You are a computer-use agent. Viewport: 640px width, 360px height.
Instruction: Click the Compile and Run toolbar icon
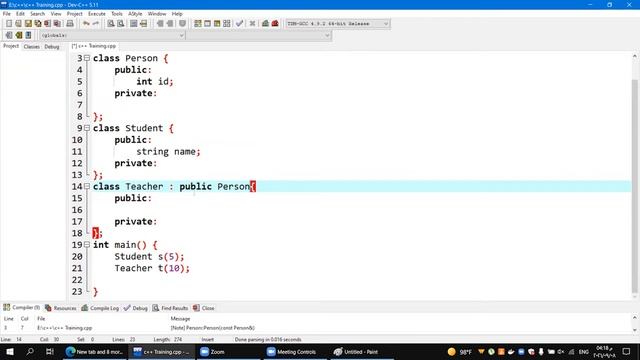[217, 24]
